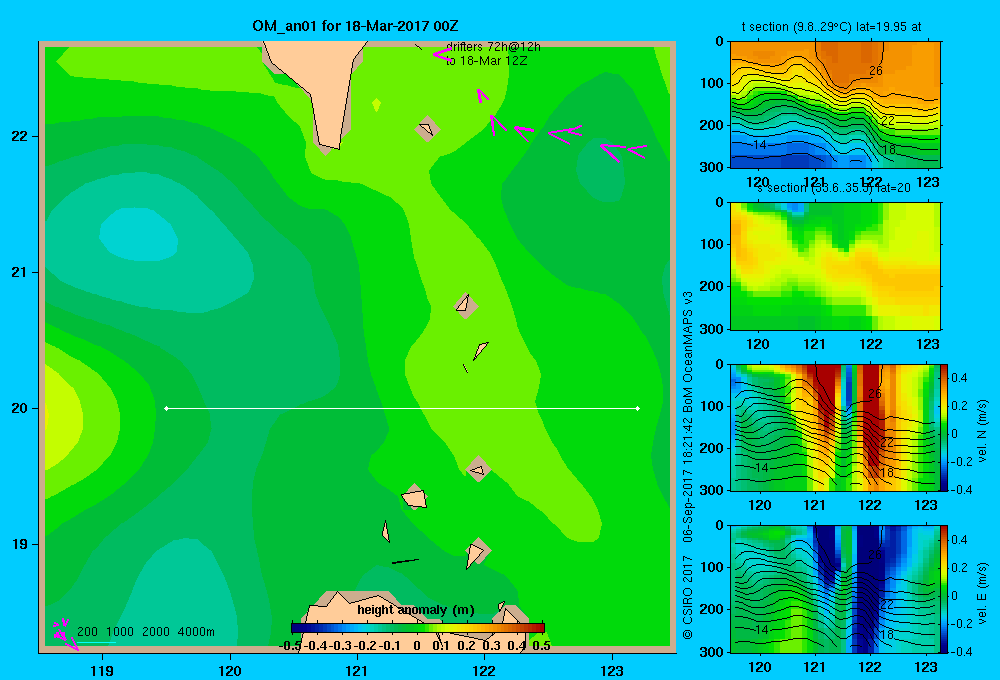
Task: Click the east endpoint of the white transect line
Action: (638, 408)
